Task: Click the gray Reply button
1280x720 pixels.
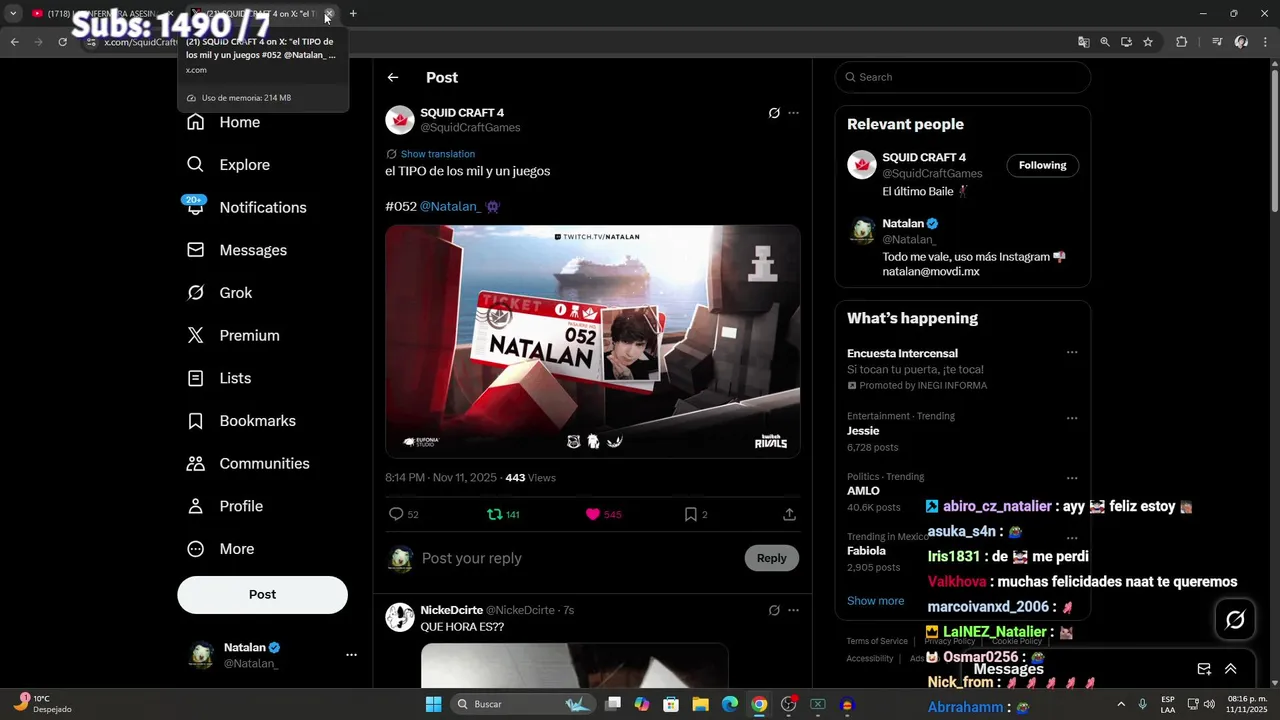Action: tap(771, 558)
